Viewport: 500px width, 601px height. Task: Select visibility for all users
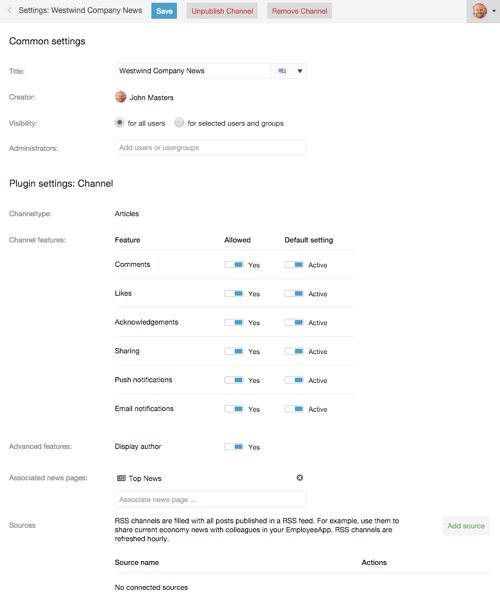click(120, 123)
